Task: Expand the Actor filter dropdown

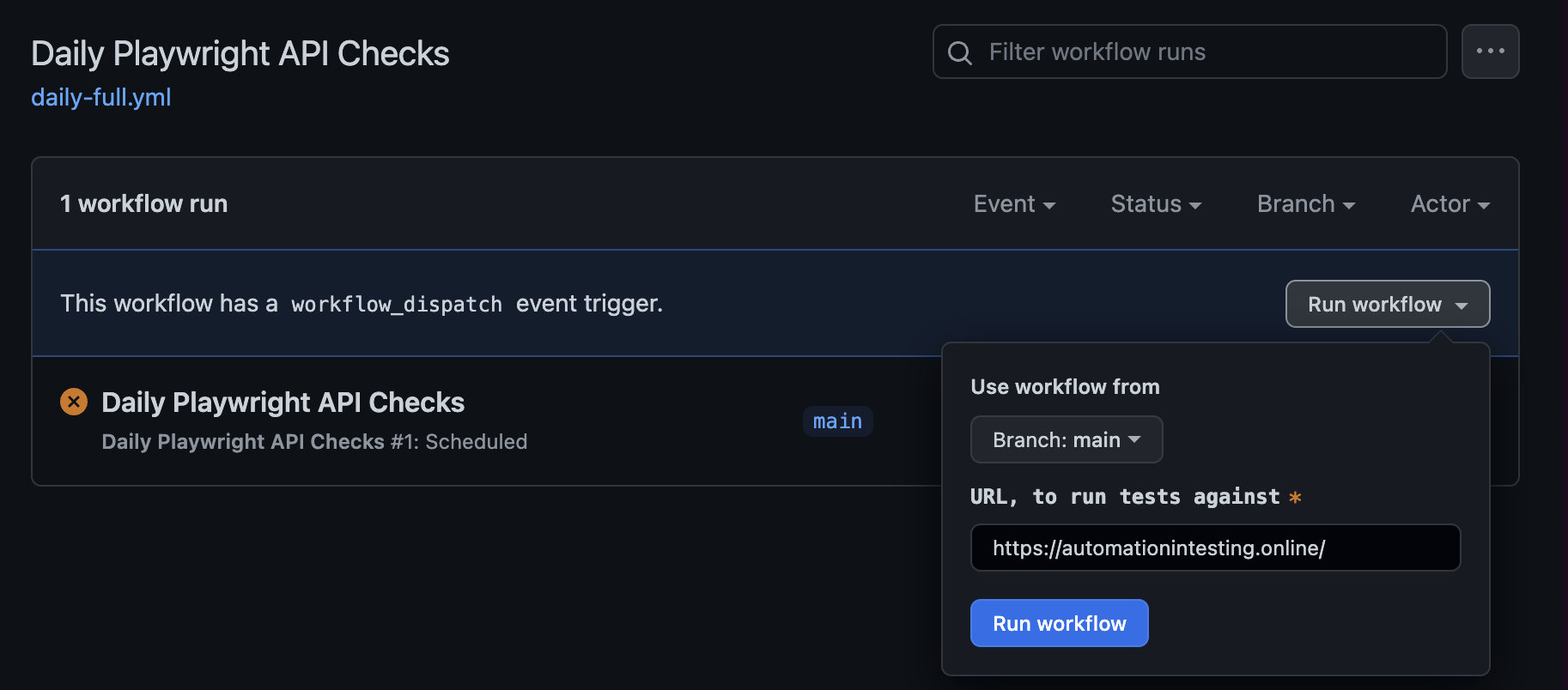Action: pyautogui.click(x=1449, y=204)
